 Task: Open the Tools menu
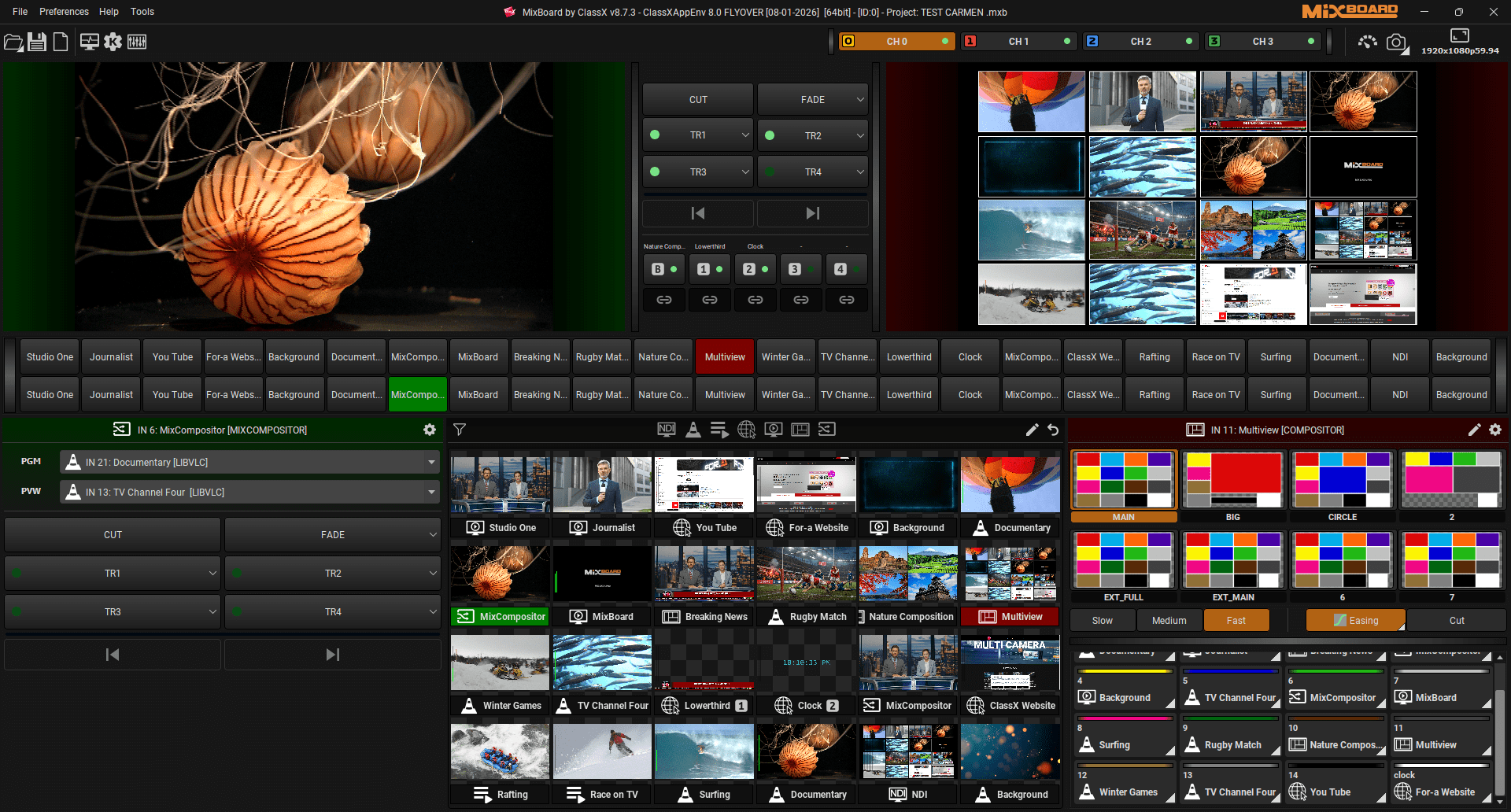click(x=142, y=12)
